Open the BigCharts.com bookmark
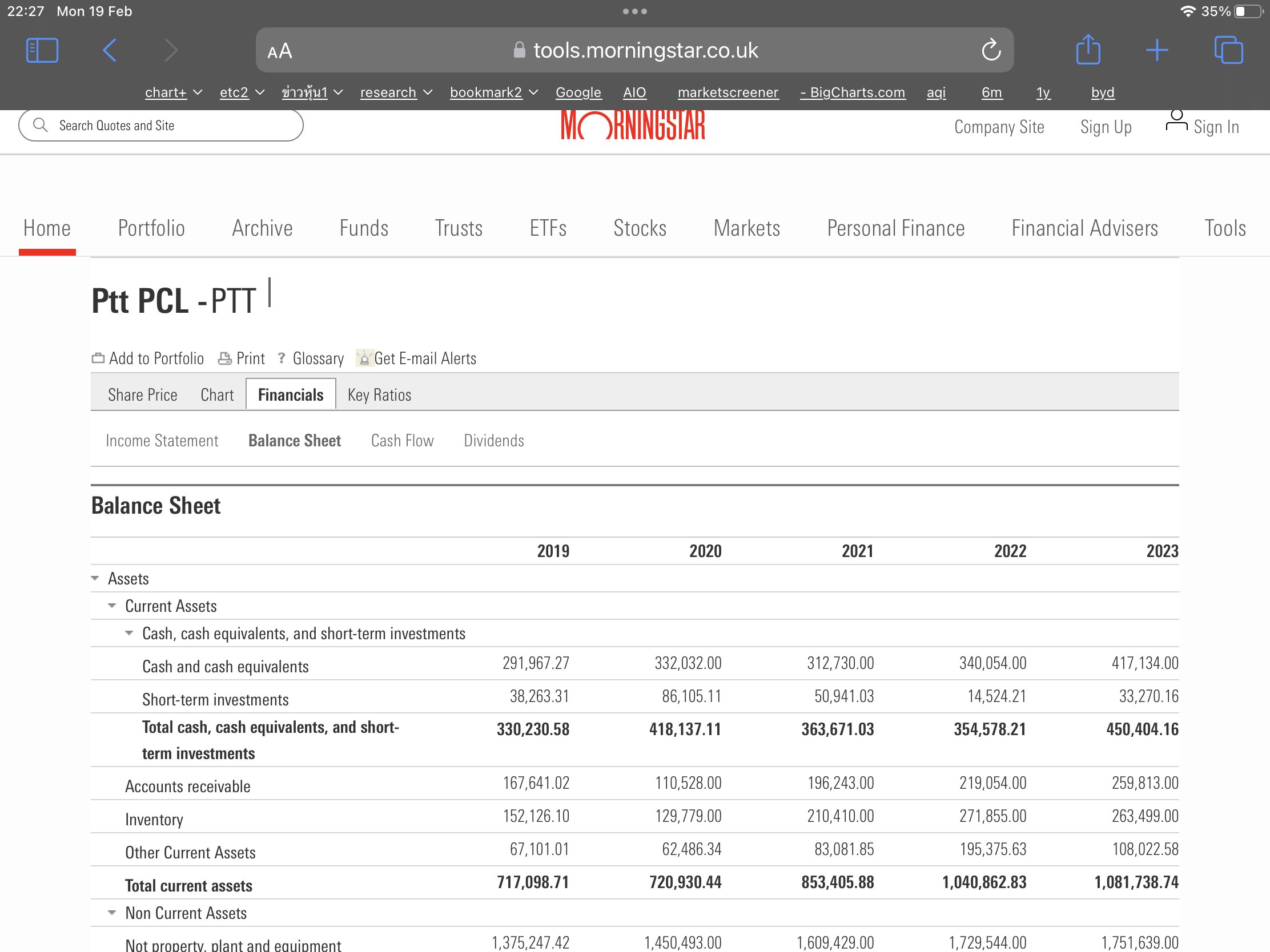 point(853,92)
